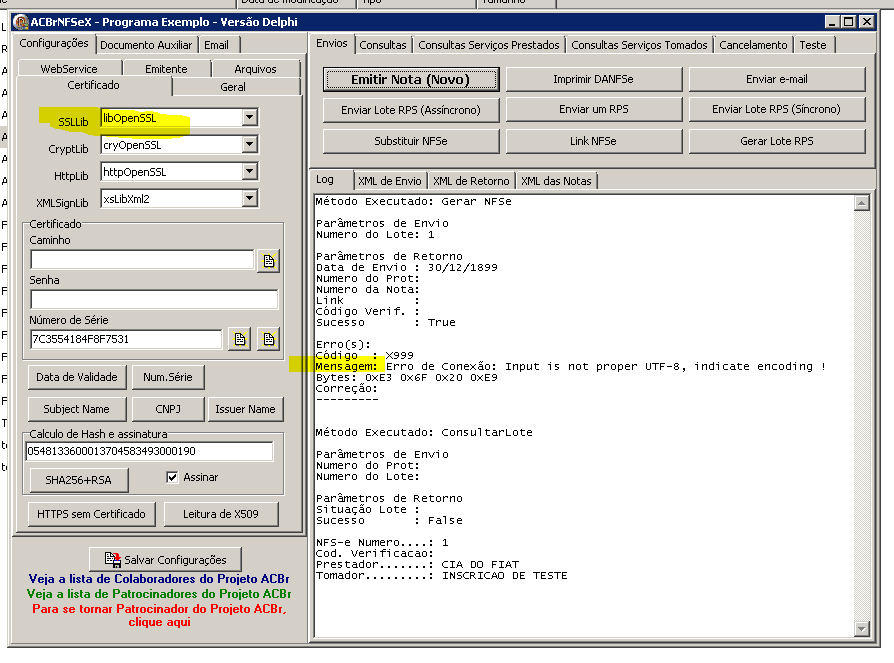The width and height of the screenshot is (894, 663).
Task: Click Imprimir DANFSe button
Action: (x=594, y=79)
